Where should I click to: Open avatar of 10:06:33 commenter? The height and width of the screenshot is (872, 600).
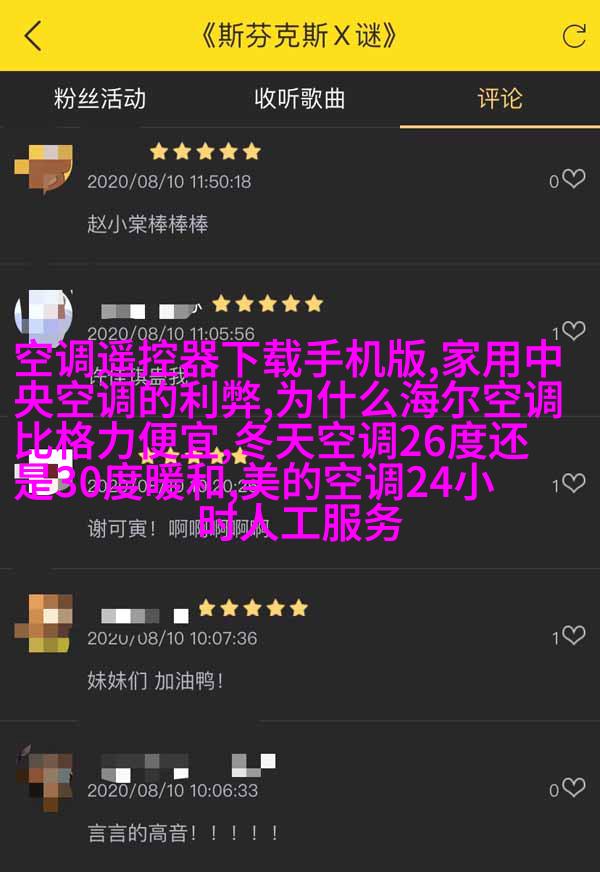(44, 777)
